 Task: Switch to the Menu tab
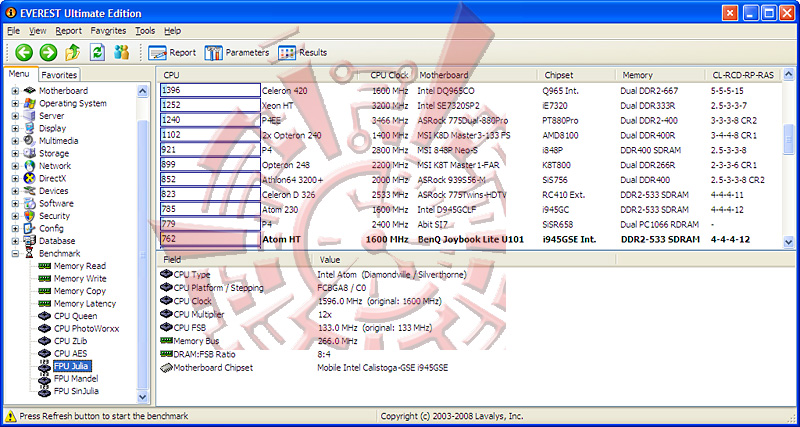coord(19,74)
